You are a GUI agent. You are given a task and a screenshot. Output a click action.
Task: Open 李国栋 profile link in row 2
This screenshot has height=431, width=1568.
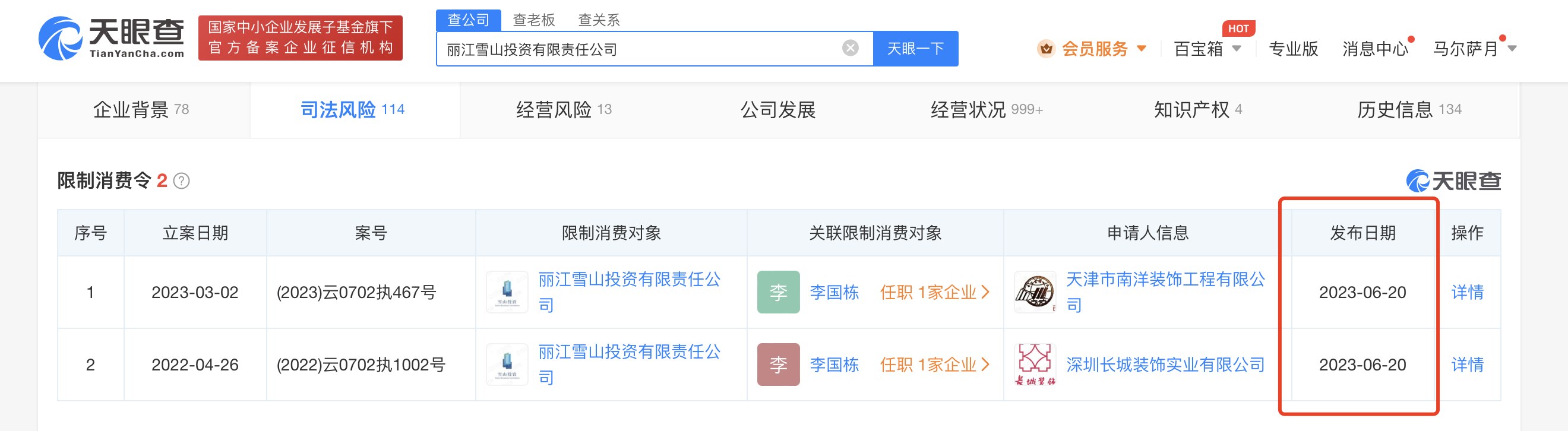(x=834, y=365)
